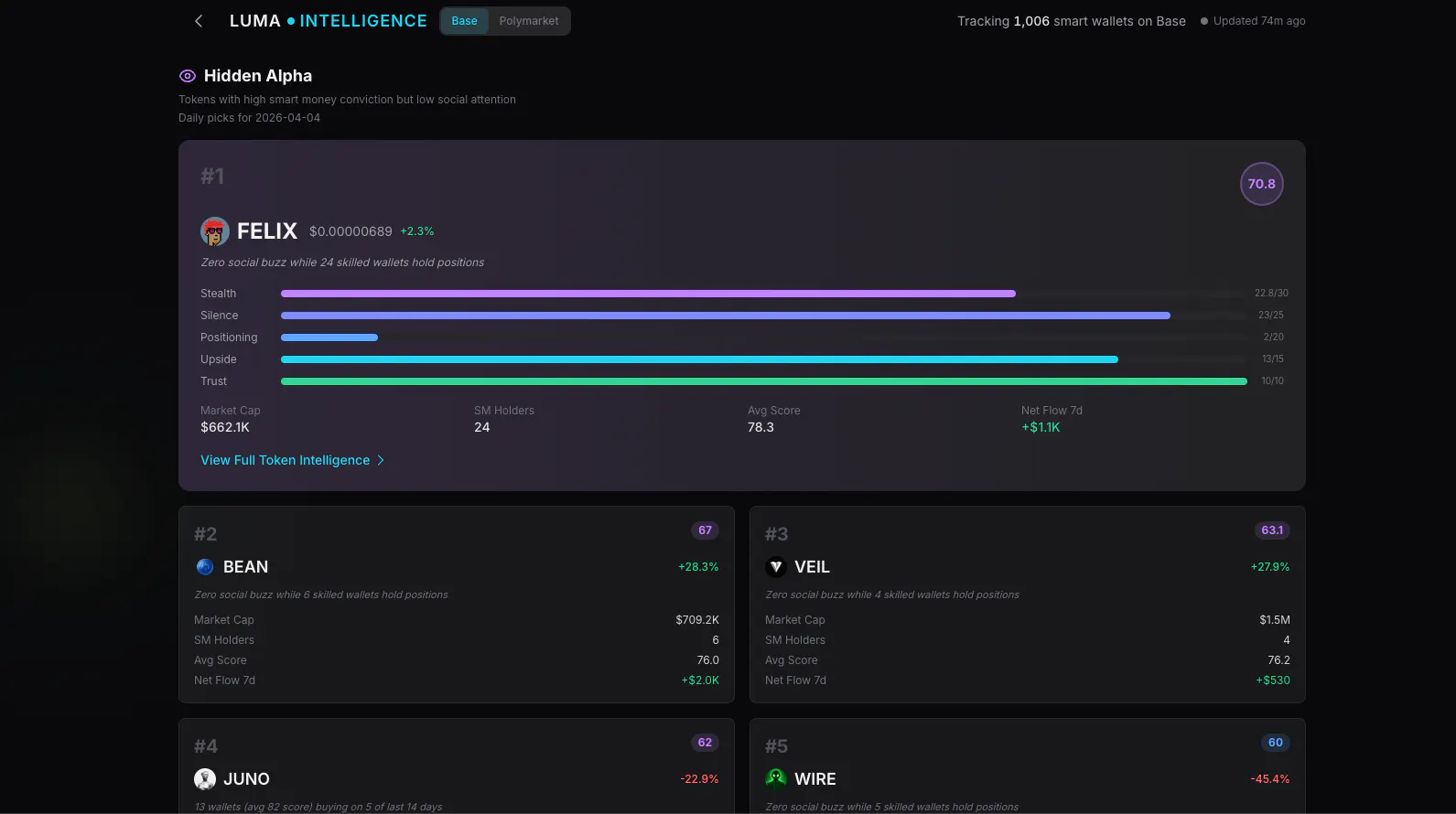Image resolution: width=1456 pixels, height=814 pixels.
Task: Open the BEAN token name
Action: (245, 567)
